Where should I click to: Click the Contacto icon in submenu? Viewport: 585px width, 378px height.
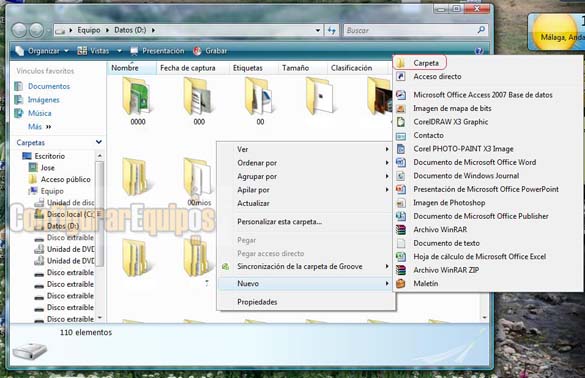(401, 136)
